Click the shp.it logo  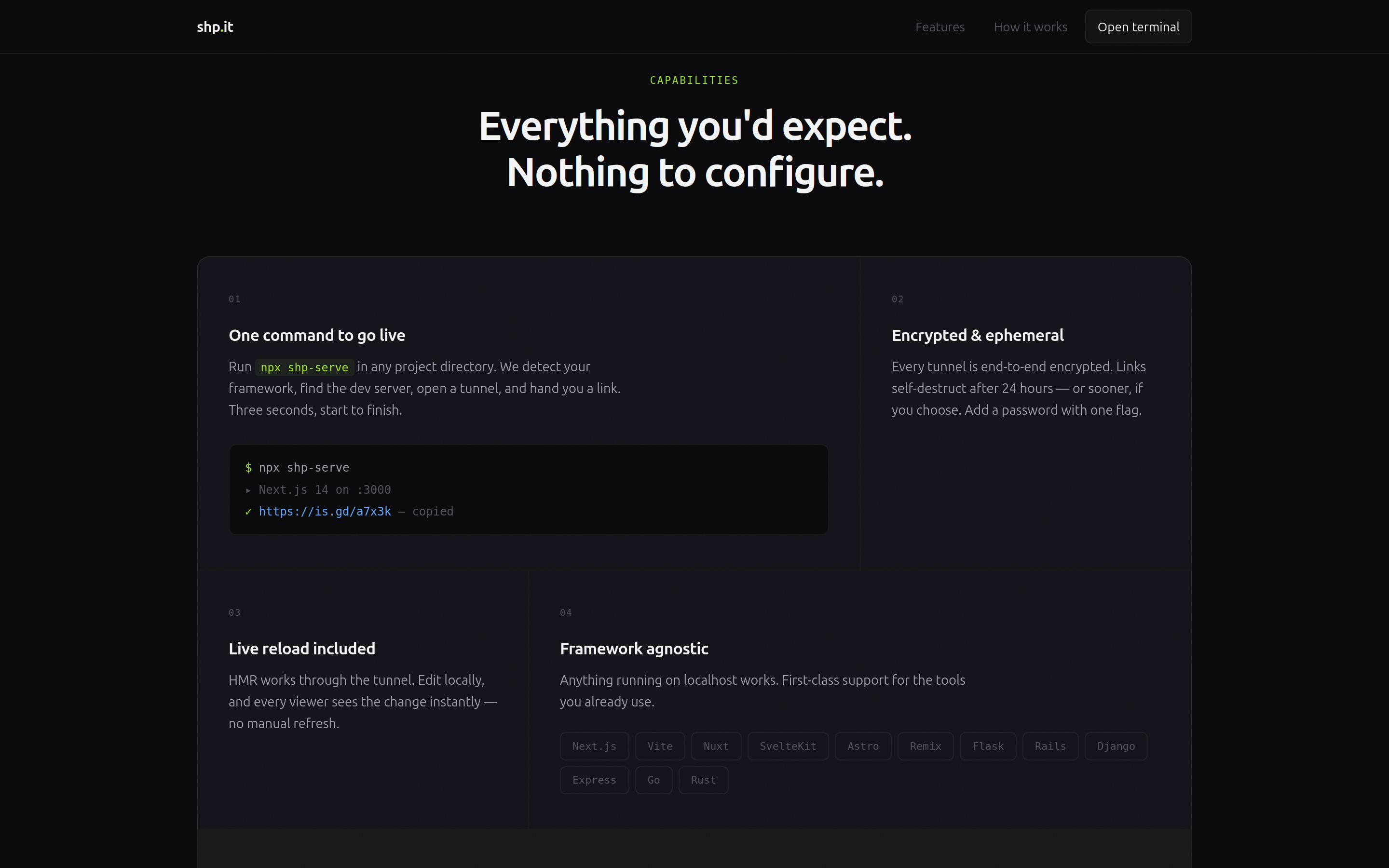tap(215, 27)
